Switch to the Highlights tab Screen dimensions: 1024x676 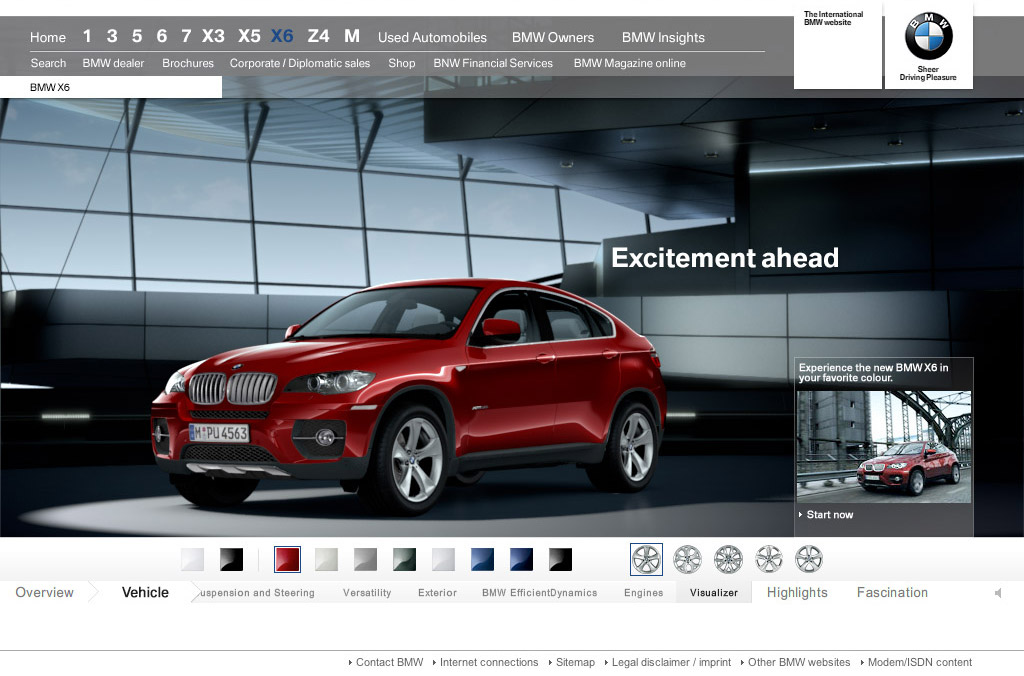[797, 592]
